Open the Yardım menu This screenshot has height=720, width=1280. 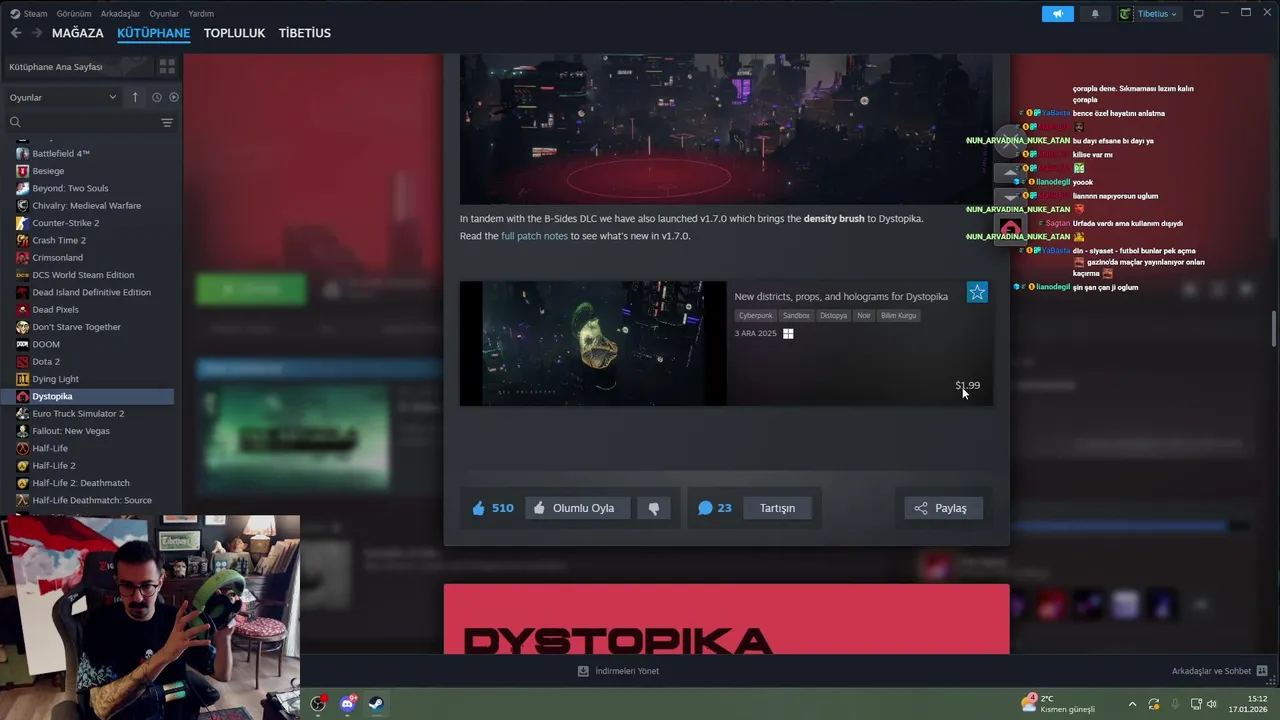[x=201, y=14]
